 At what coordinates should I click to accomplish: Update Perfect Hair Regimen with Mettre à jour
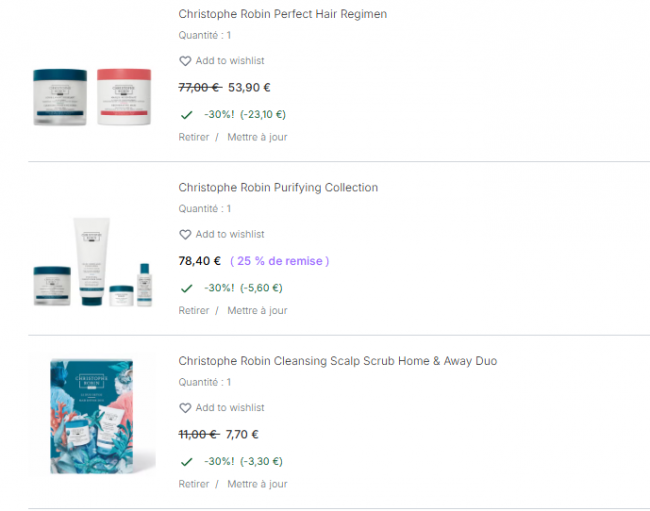click(257, 137)
